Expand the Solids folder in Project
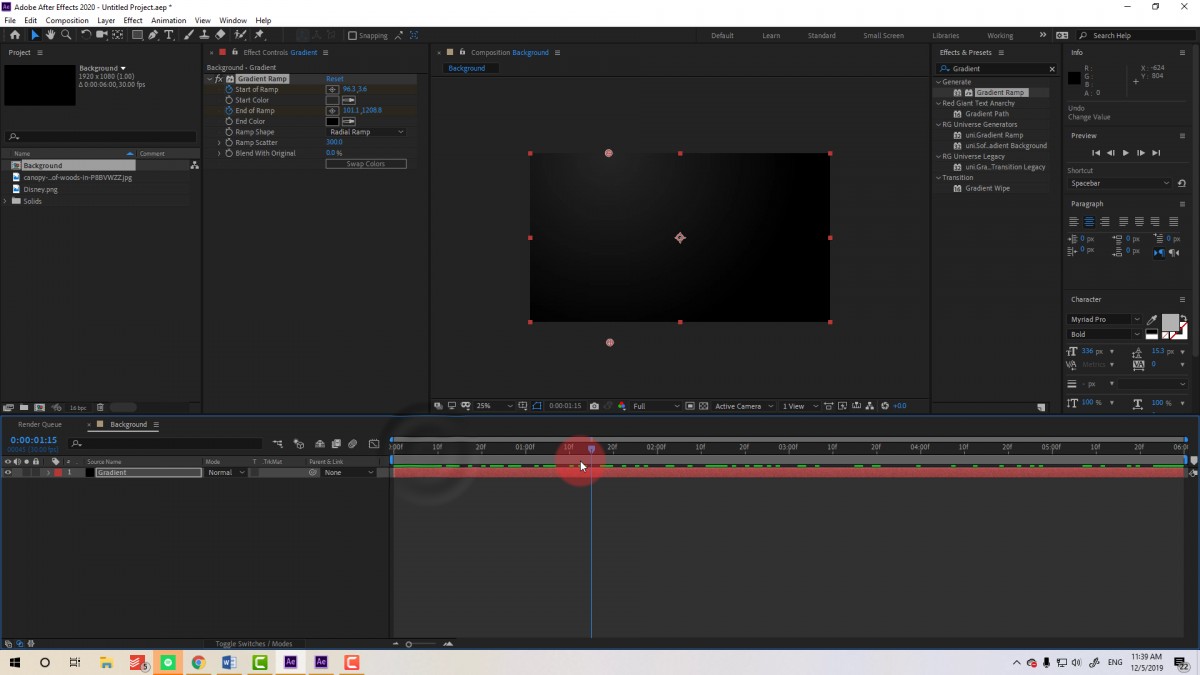 (x=7, y=201)
